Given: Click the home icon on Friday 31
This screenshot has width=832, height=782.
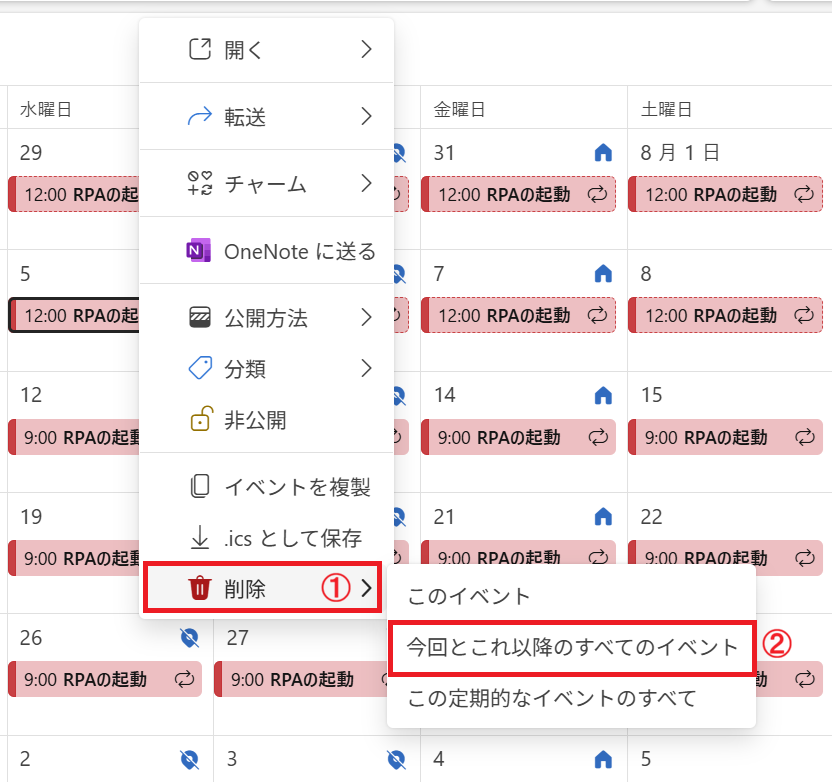Looking at the screenshot, I should coord(603,153).
